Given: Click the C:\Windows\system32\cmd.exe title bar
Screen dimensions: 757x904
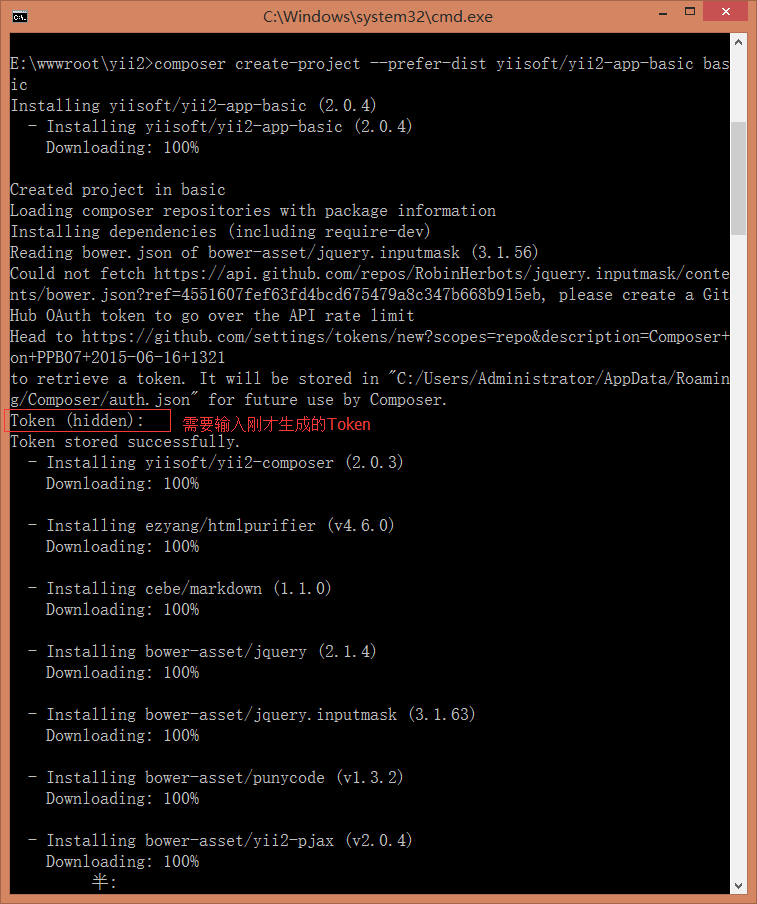Looking at the screenshot, I should [x=378, y=16].
